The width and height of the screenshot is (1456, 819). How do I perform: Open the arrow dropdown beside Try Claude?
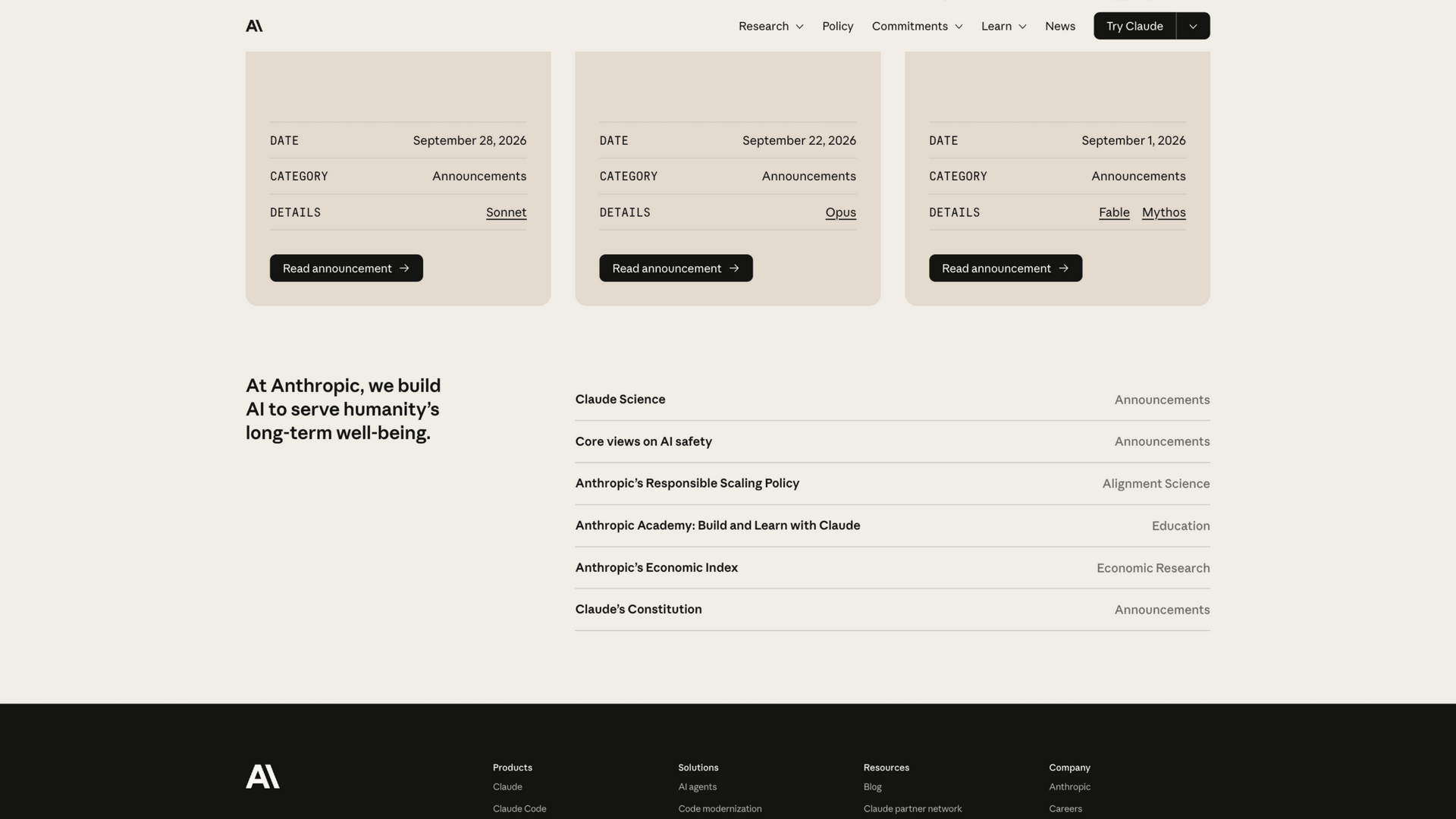(1193, 26)
